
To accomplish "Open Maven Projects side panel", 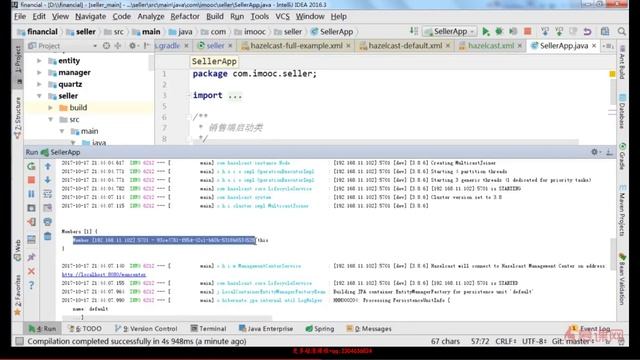I will (622, 210).
